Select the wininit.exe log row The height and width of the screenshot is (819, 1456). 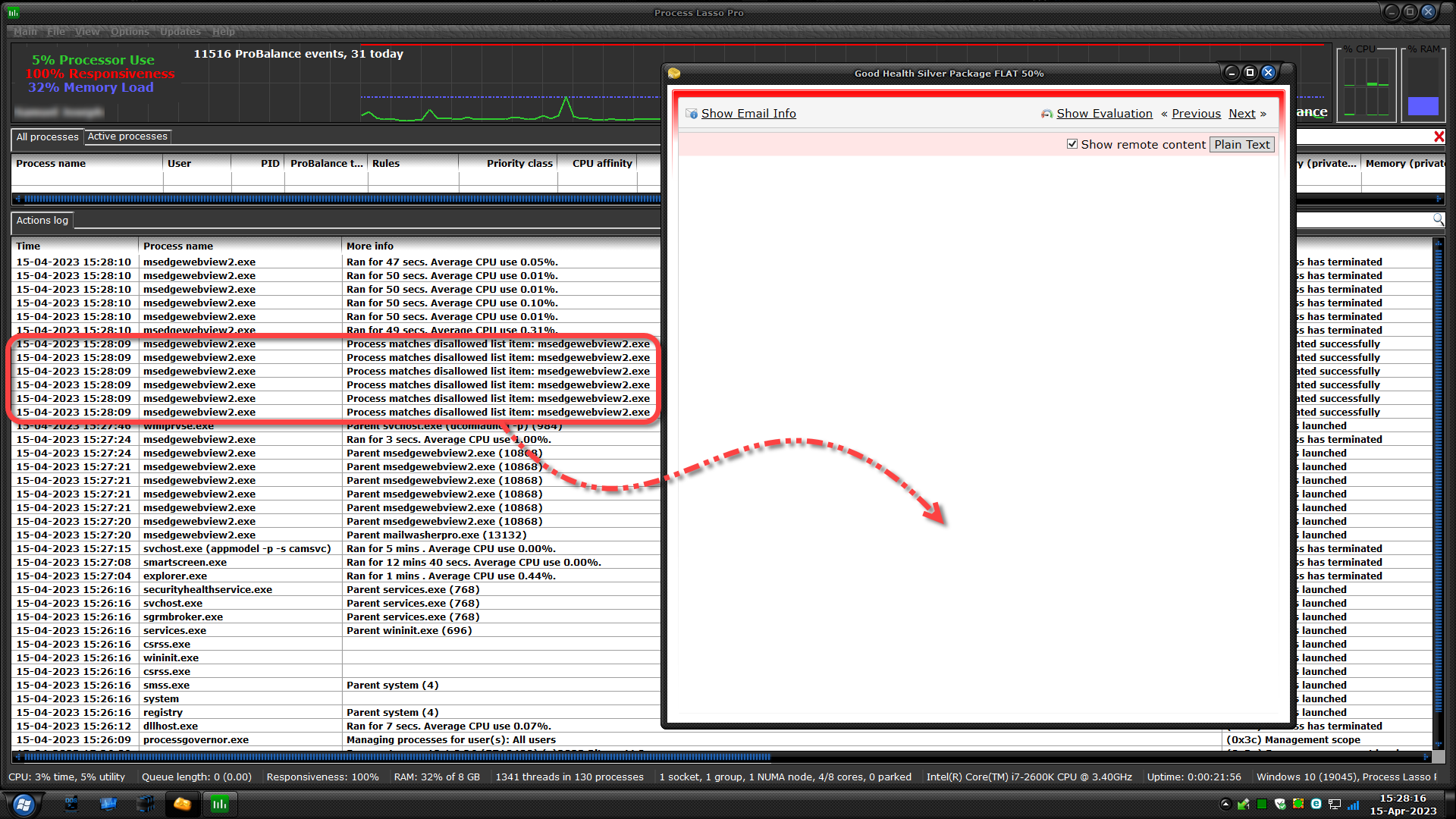pyautogui.click(x=336, y=657)
